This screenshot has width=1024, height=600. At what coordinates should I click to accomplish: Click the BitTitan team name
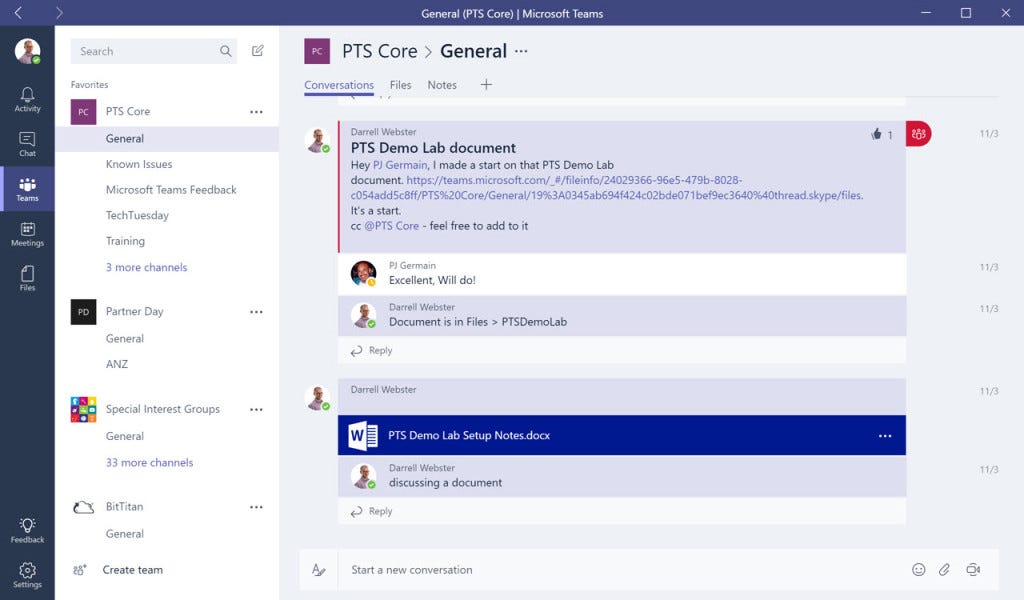[124, 507]
